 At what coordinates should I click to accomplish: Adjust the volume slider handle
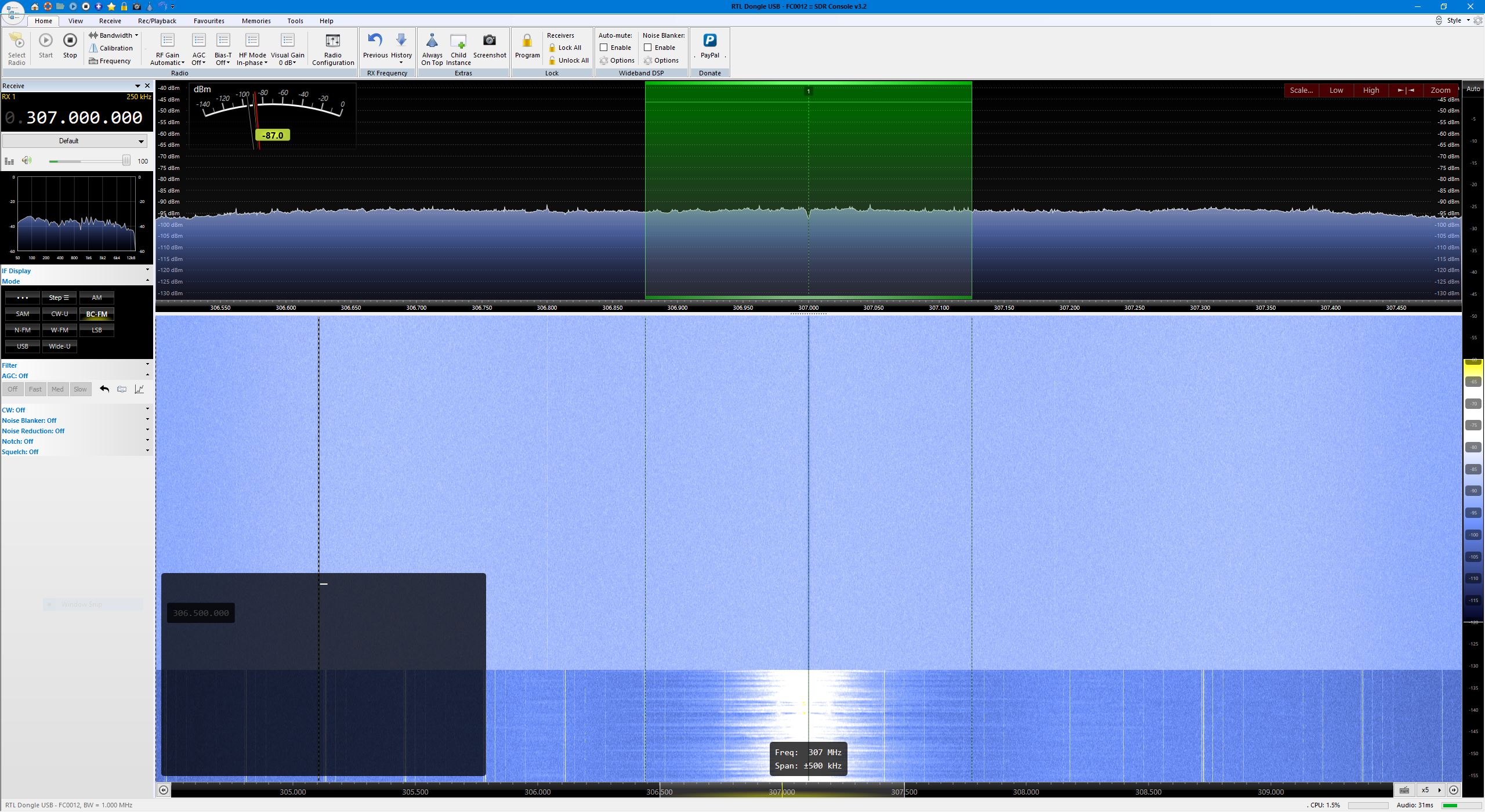[126, 161]
